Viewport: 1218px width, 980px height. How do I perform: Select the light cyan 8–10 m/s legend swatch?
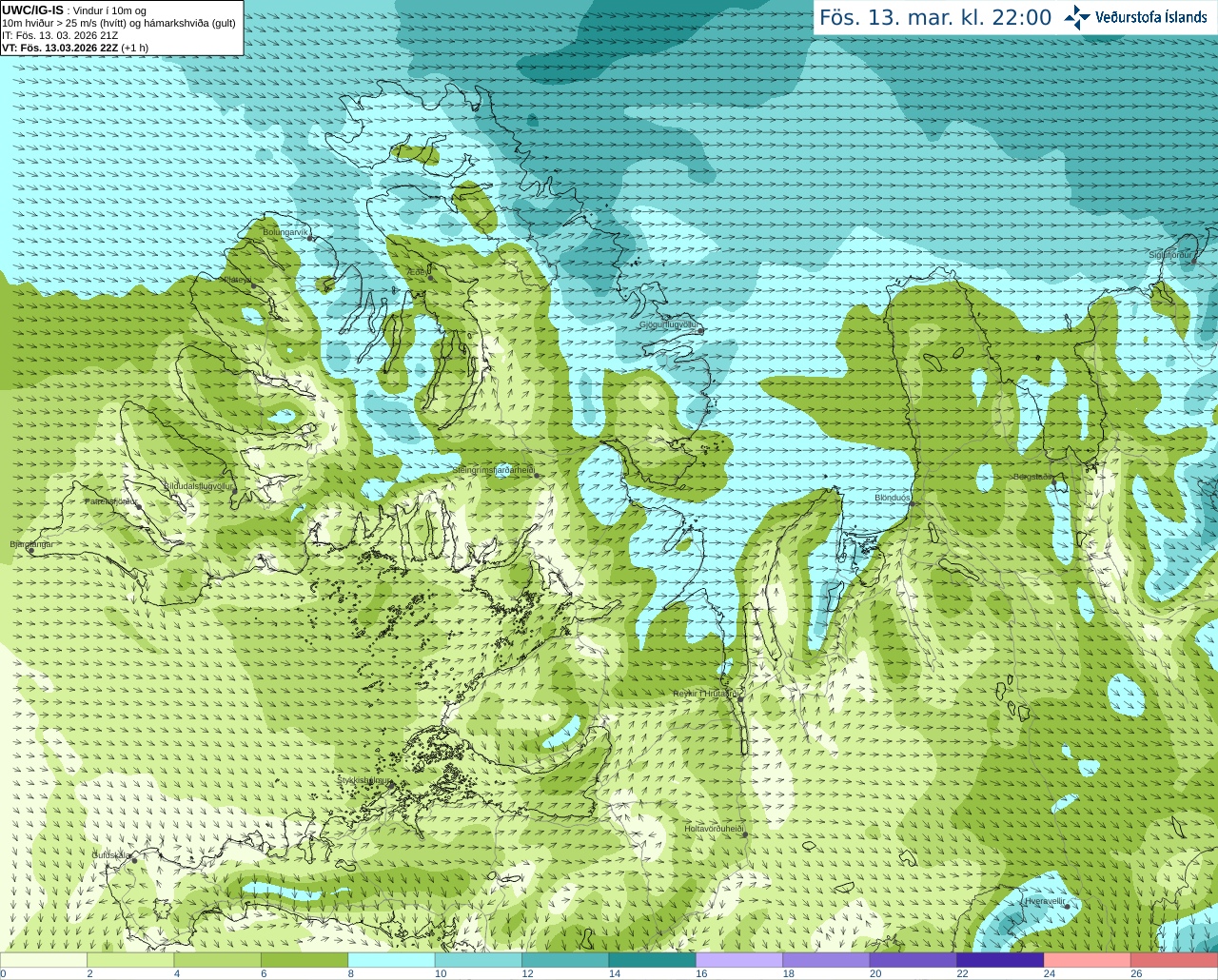(391, 960)
